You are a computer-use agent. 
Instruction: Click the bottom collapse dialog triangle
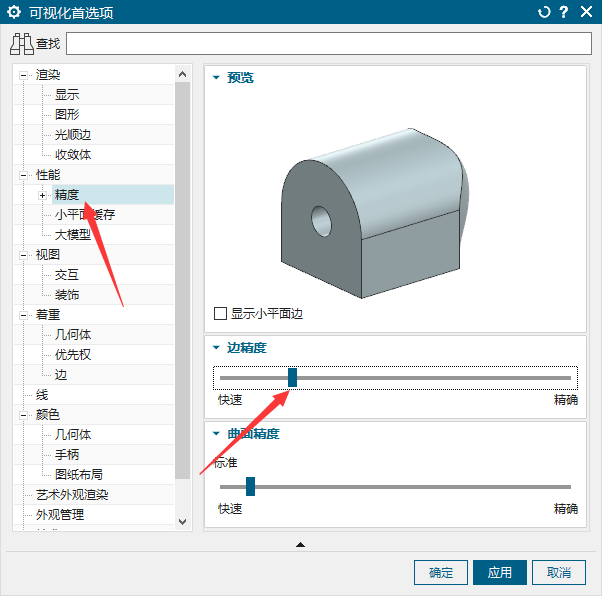click(x=300, y=544)
